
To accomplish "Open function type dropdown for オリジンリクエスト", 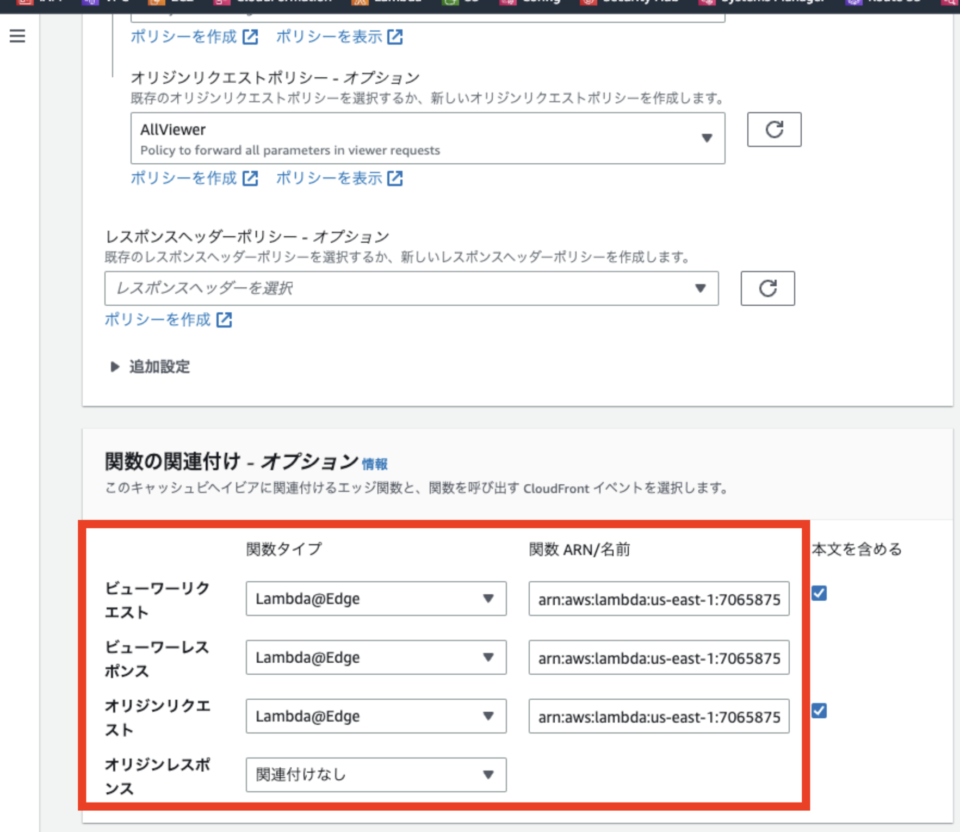I will click(x=376, y=716).
